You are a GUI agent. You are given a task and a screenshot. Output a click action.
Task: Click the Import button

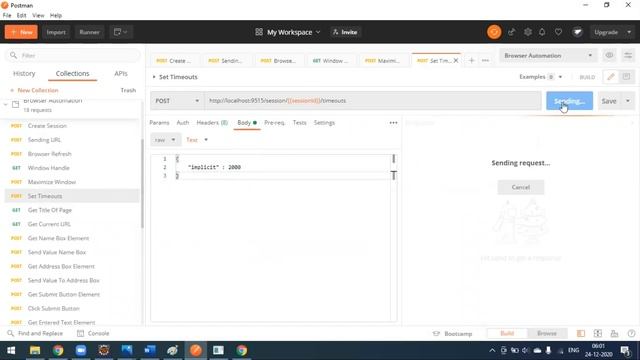pyautogui.click(x=56, y=32)
